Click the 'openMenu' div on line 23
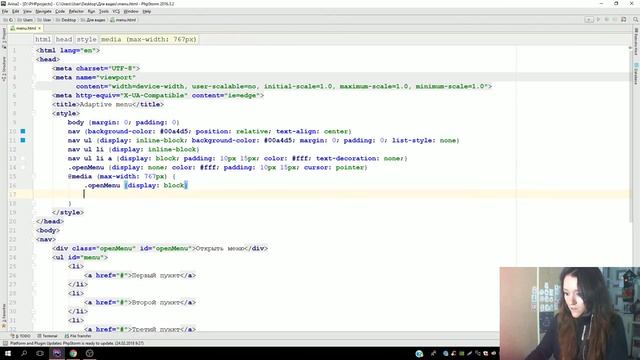The image size is (640, 360). [160, 248]
